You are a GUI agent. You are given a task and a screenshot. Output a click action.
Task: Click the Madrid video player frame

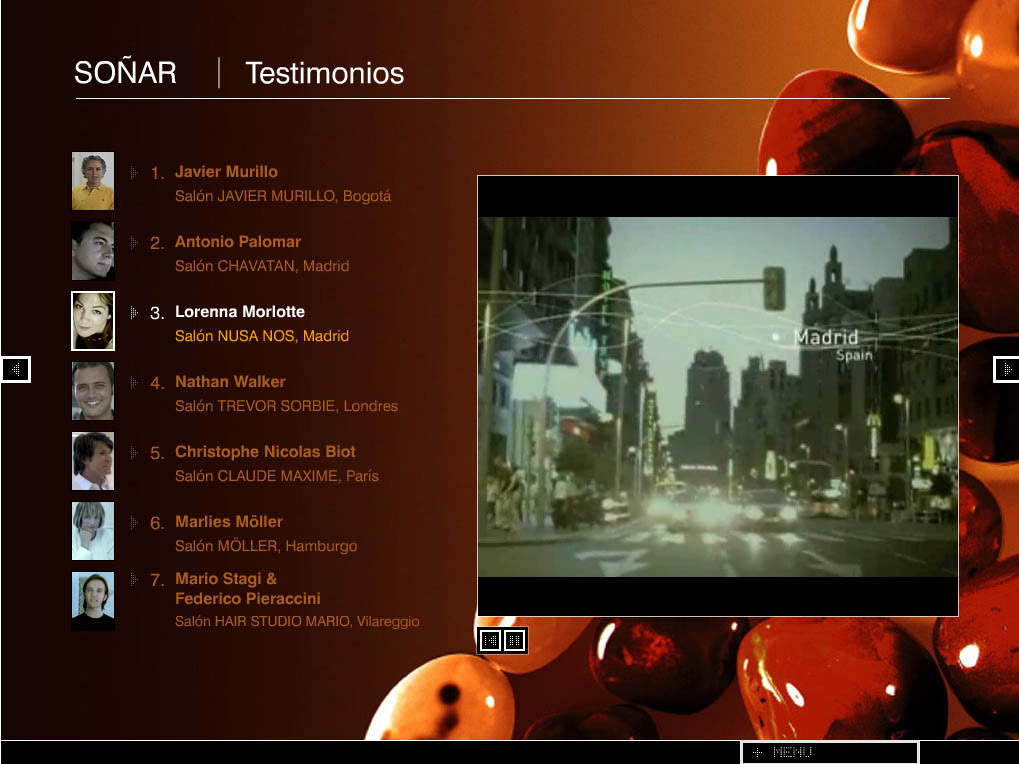(717, 396)
